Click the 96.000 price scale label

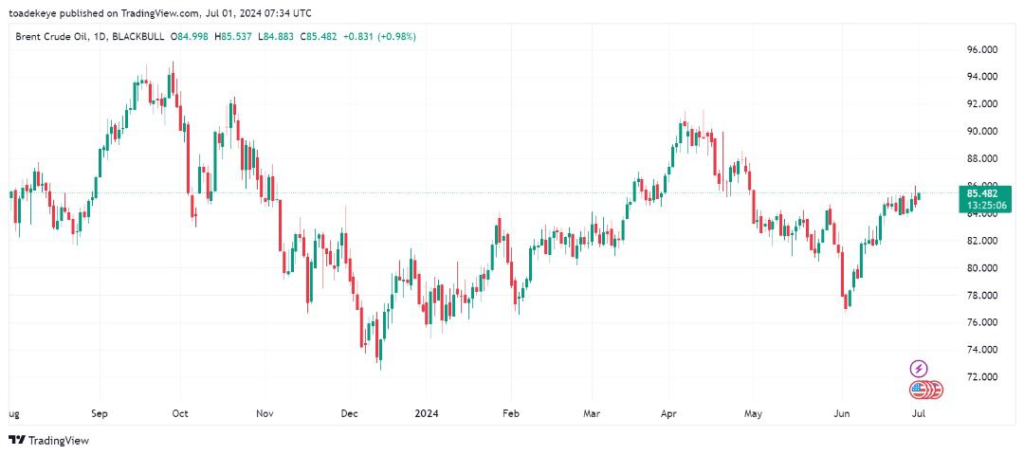pos(984,49)
